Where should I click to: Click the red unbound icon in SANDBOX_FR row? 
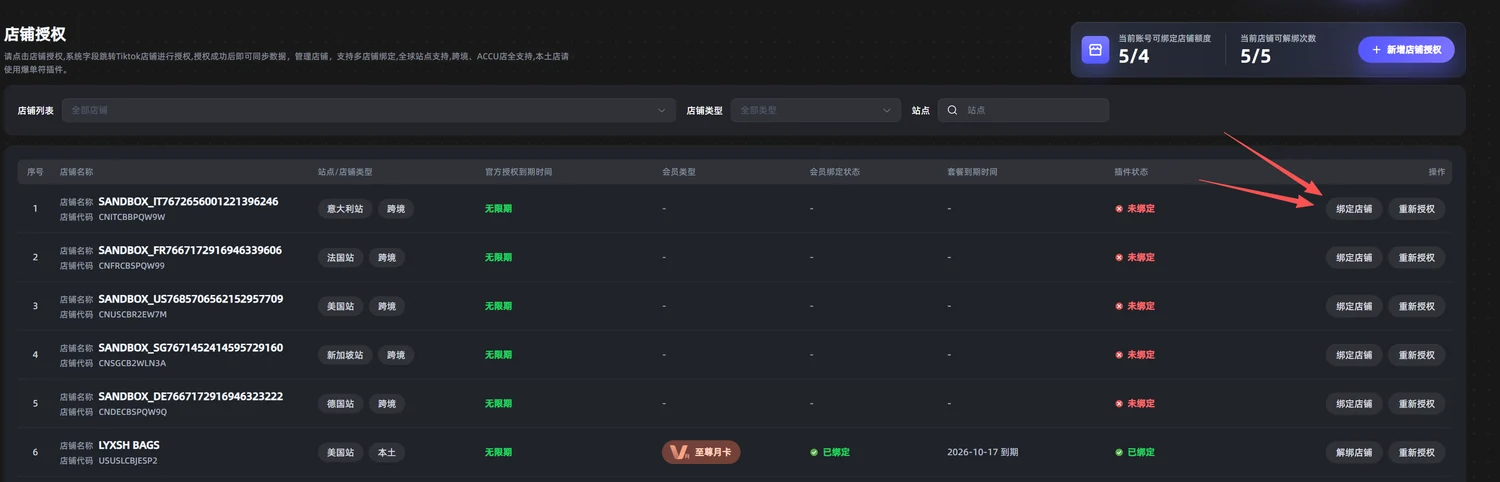pyautogui.click(x=1119, y=257)
